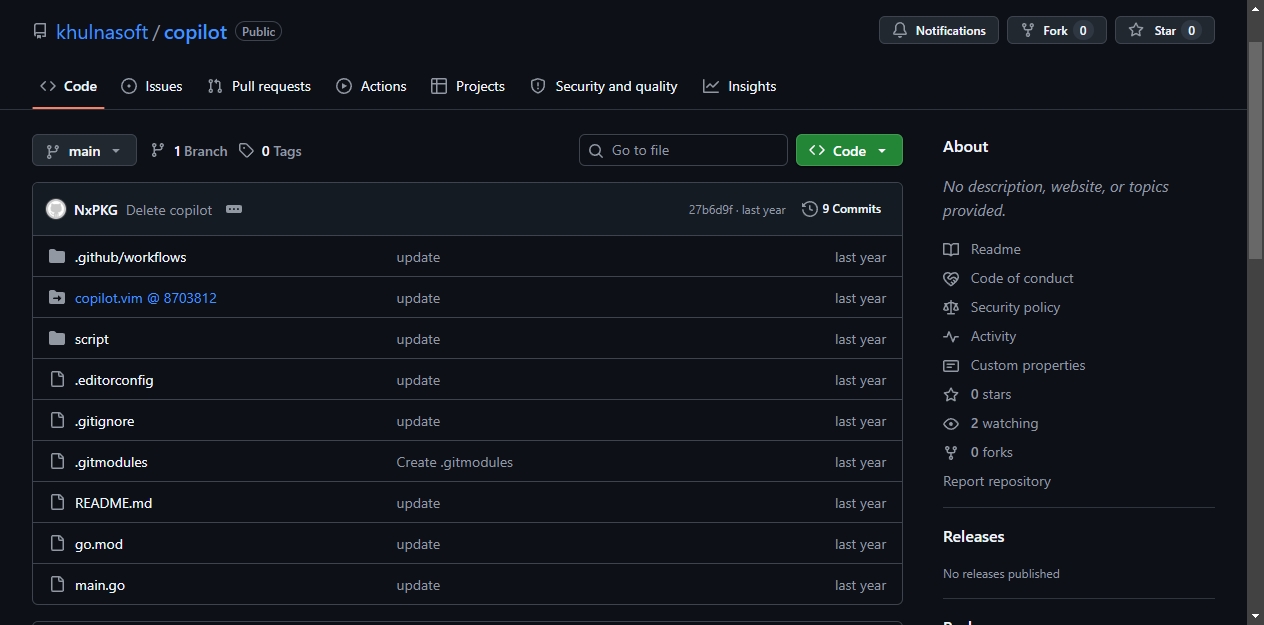Open the .github/workflows folder icon
The width and height of the screenshot is (1264, 625).
(57, 257)
